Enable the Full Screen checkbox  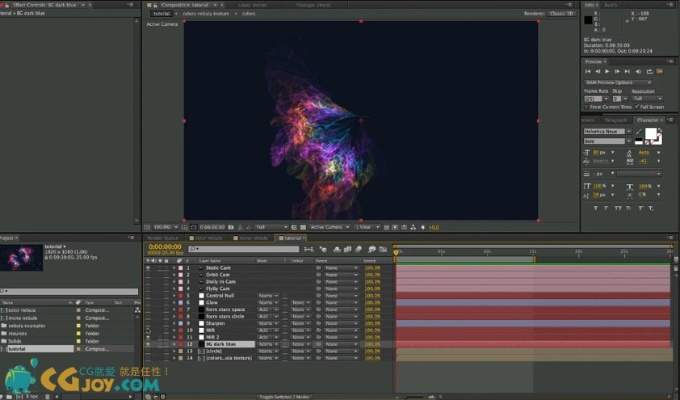635,106
